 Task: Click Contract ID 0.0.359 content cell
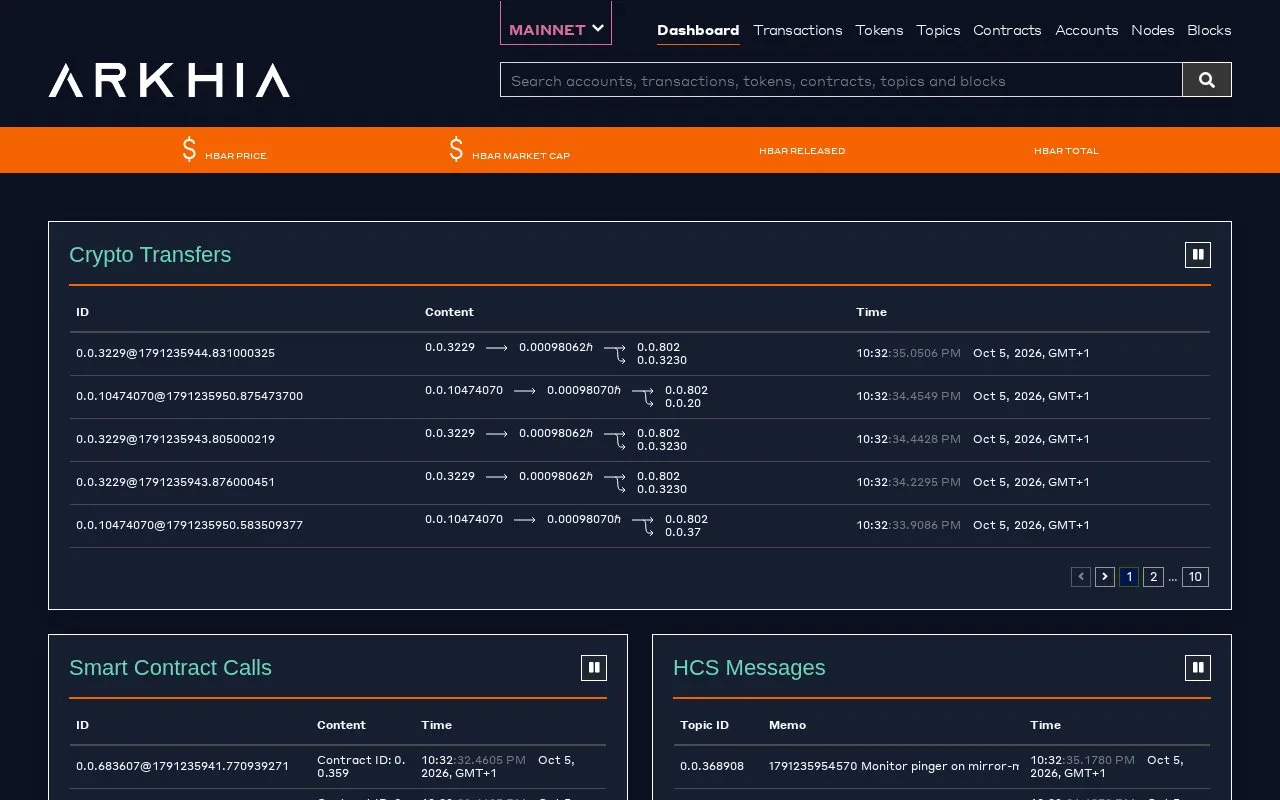point(362,766)
